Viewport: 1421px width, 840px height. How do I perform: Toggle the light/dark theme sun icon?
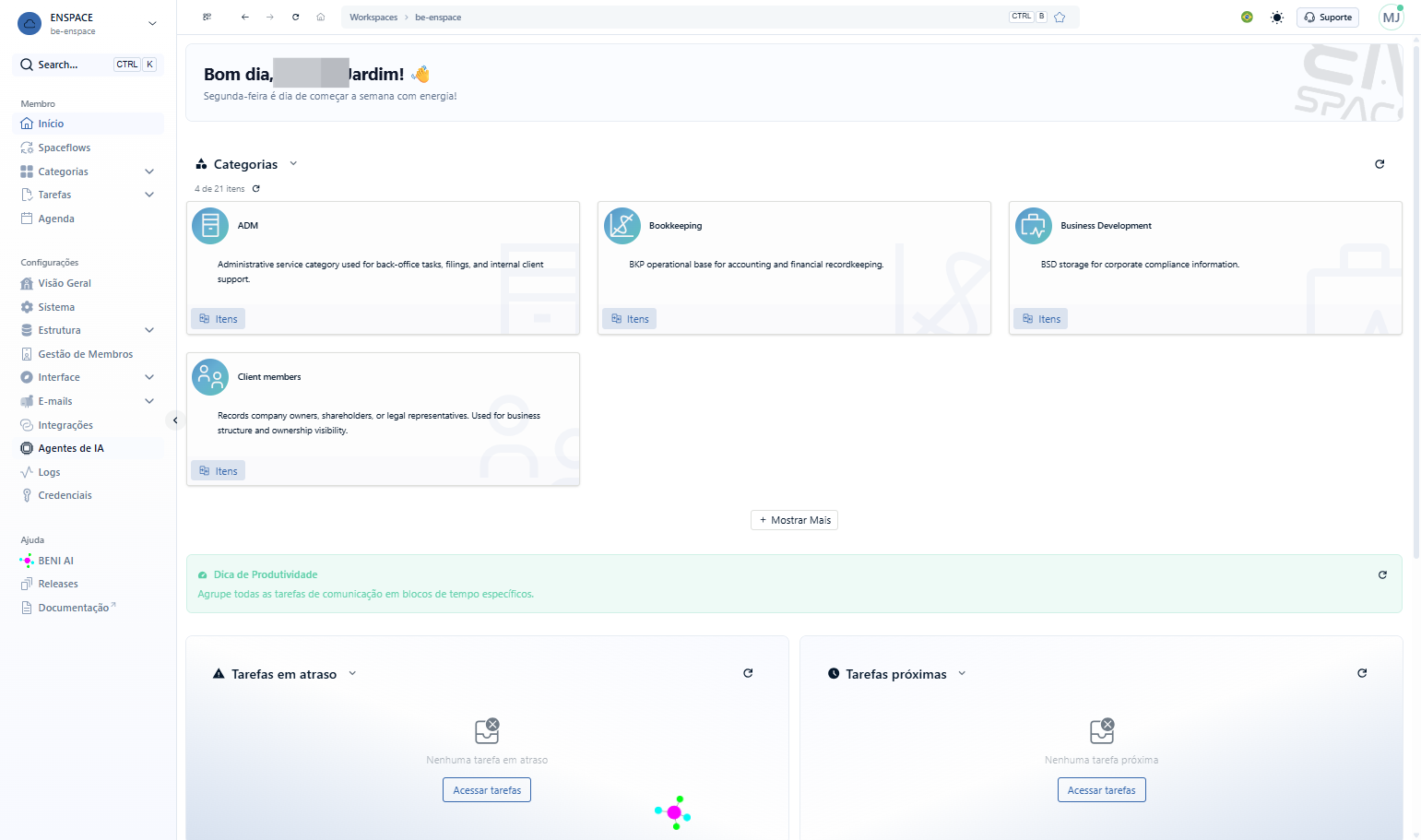1276,18
